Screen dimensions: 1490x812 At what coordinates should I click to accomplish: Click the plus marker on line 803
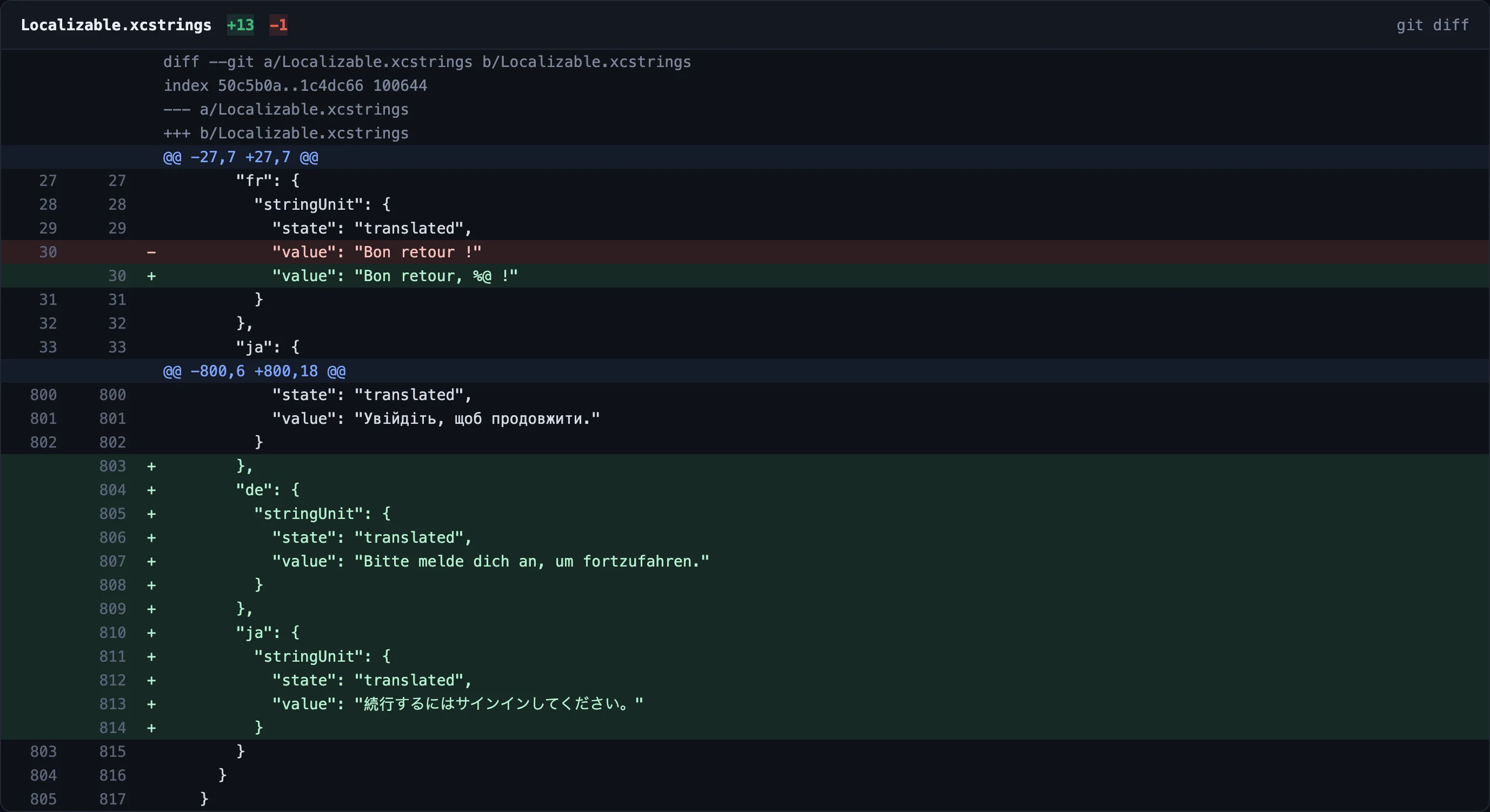tap(151, 466)
